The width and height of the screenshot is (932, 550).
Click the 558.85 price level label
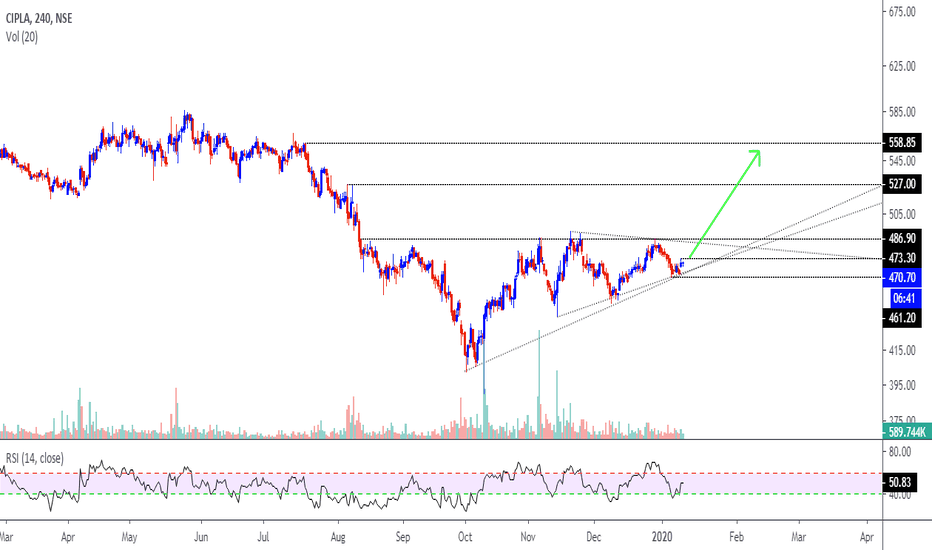(902, 143)
